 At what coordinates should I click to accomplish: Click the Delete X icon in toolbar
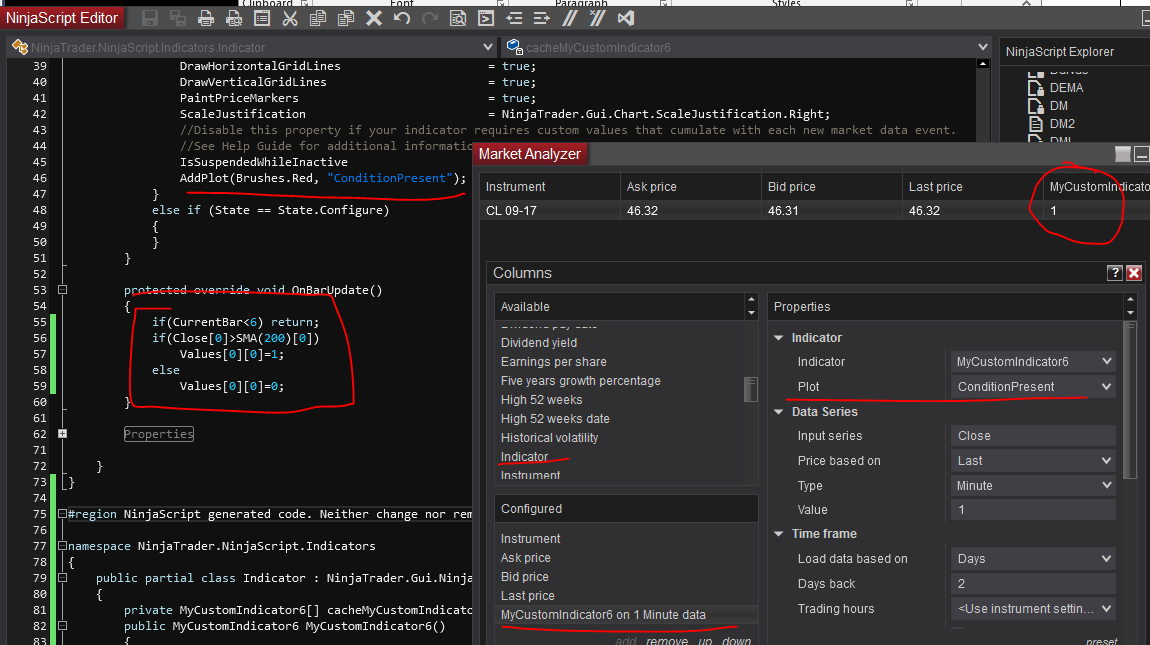[x=374, y=18]
